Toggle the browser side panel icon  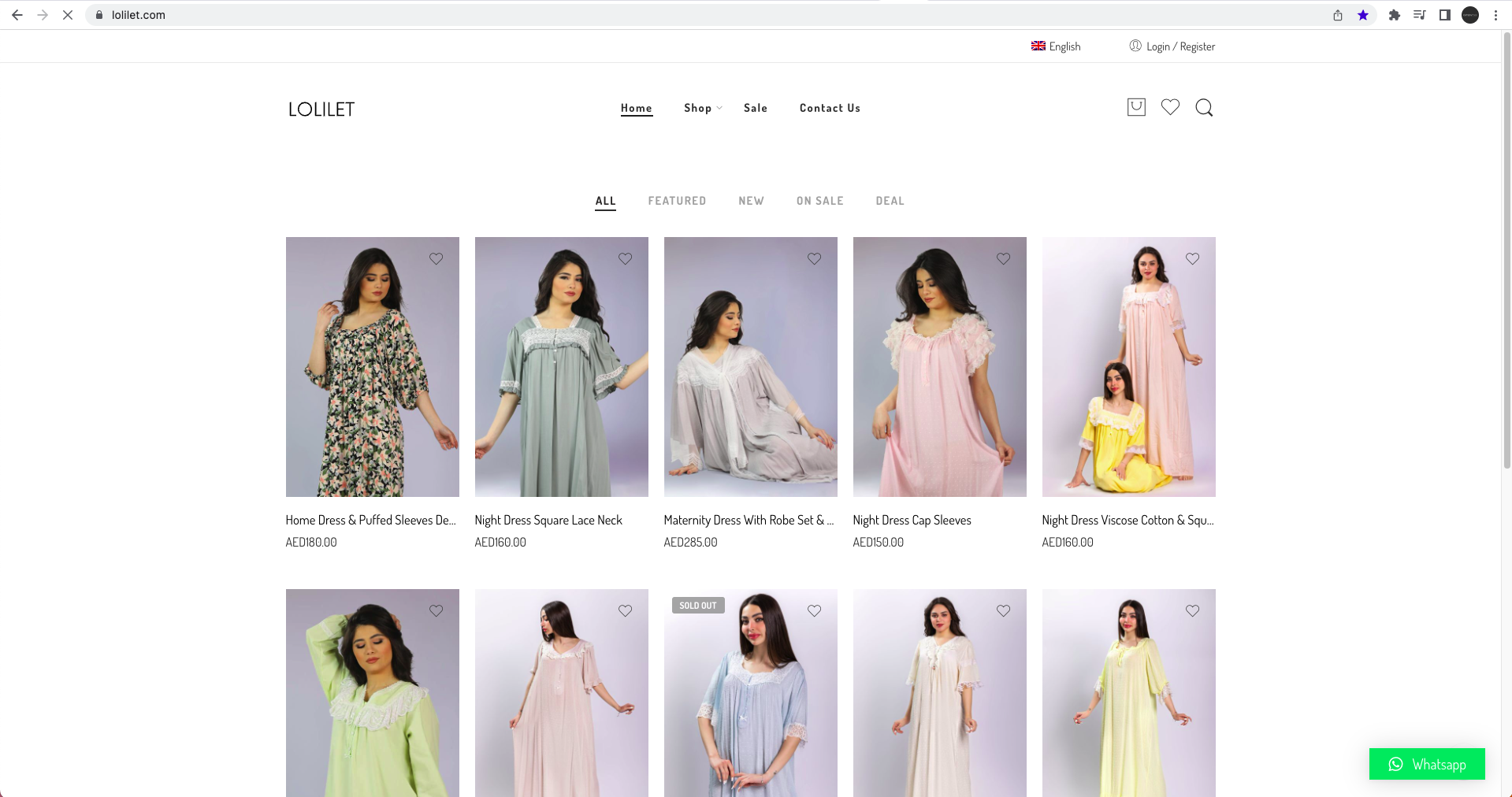pyautogui.click(x=1445, y=15)
